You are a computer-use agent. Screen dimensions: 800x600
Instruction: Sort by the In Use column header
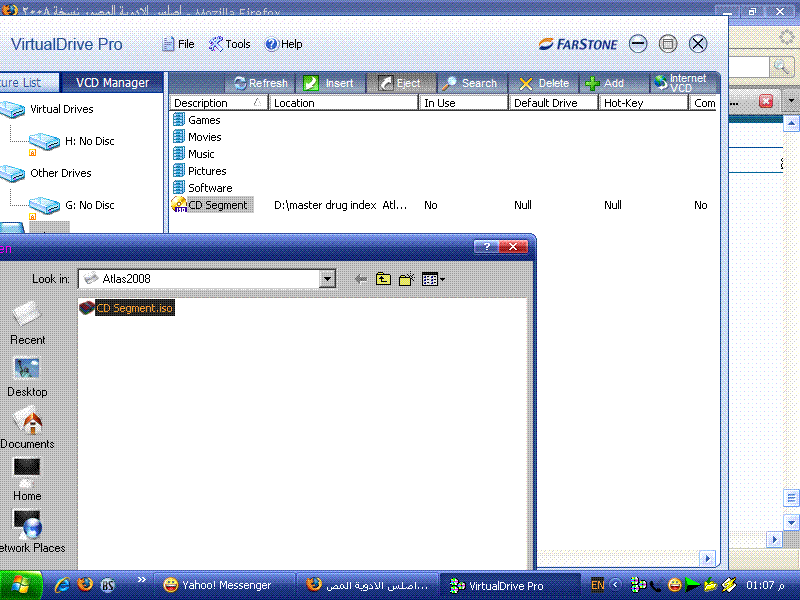pos(464,103)
